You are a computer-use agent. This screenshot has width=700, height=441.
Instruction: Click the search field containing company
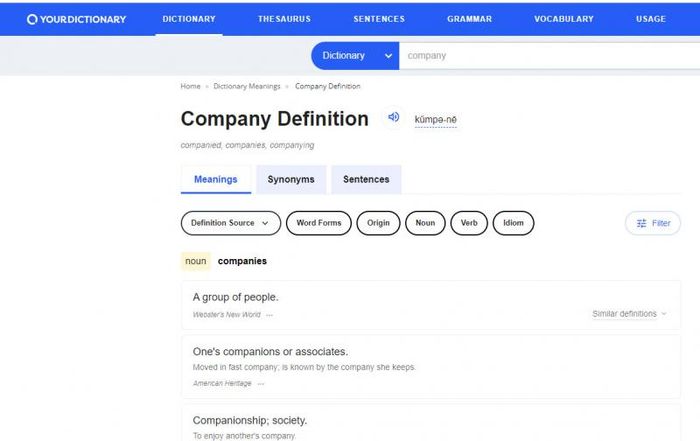click(x=549, y=56)
